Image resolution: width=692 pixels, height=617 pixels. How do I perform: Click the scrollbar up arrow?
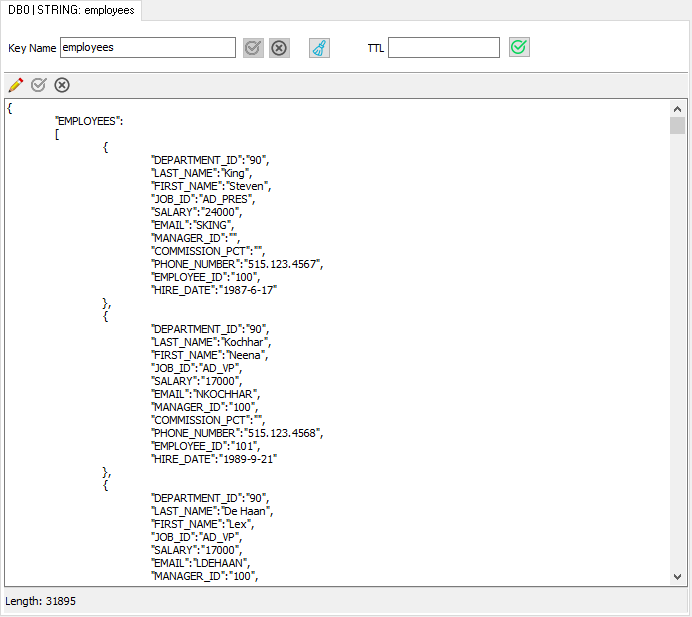coord(677,109)
